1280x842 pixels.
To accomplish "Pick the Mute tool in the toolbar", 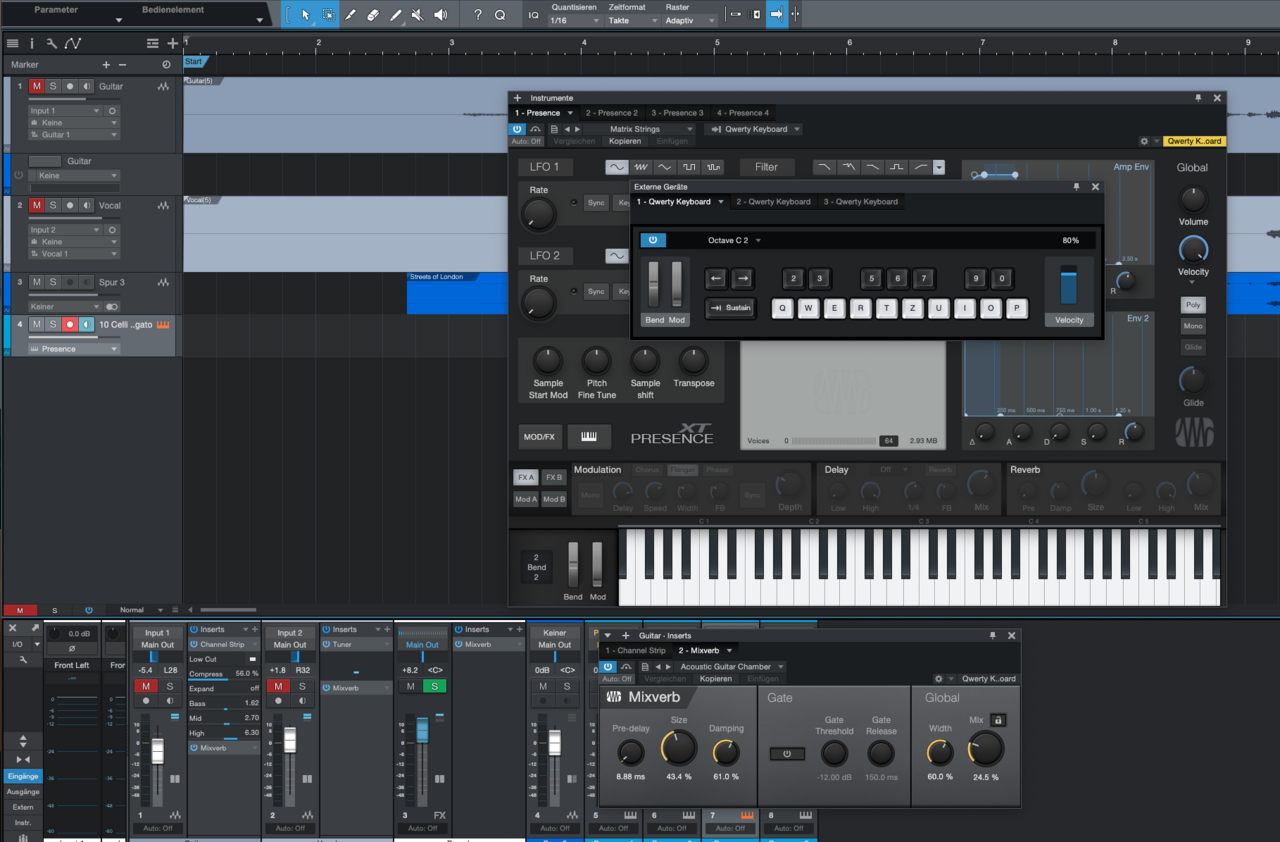I will point(417,15).
